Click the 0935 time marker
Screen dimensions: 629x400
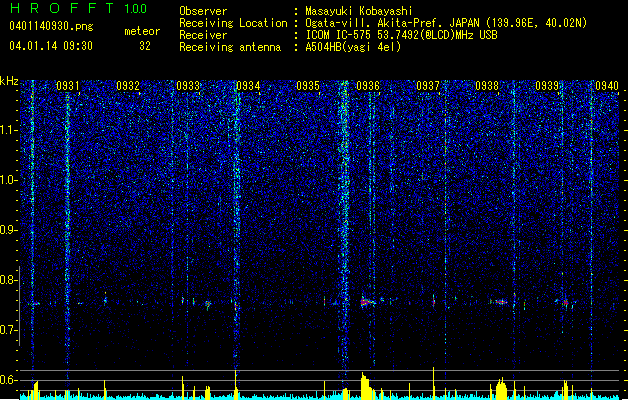tap(308, 86)
